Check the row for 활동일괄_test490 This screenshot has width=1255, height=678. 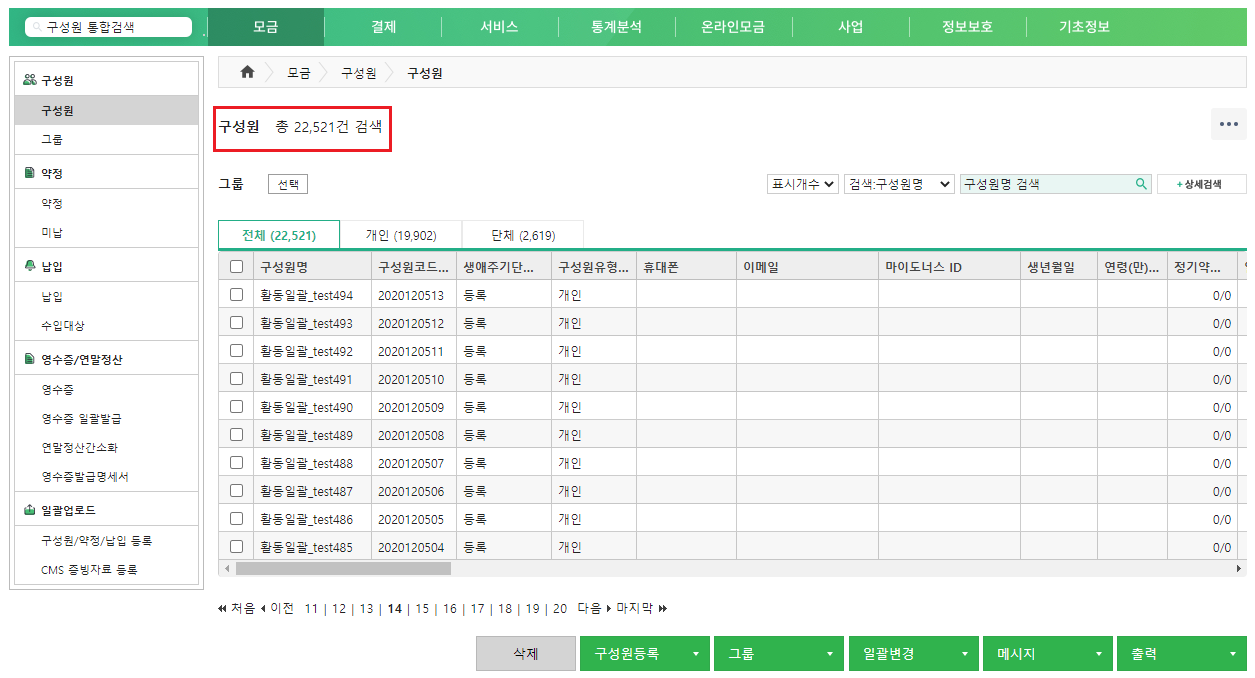237,407
